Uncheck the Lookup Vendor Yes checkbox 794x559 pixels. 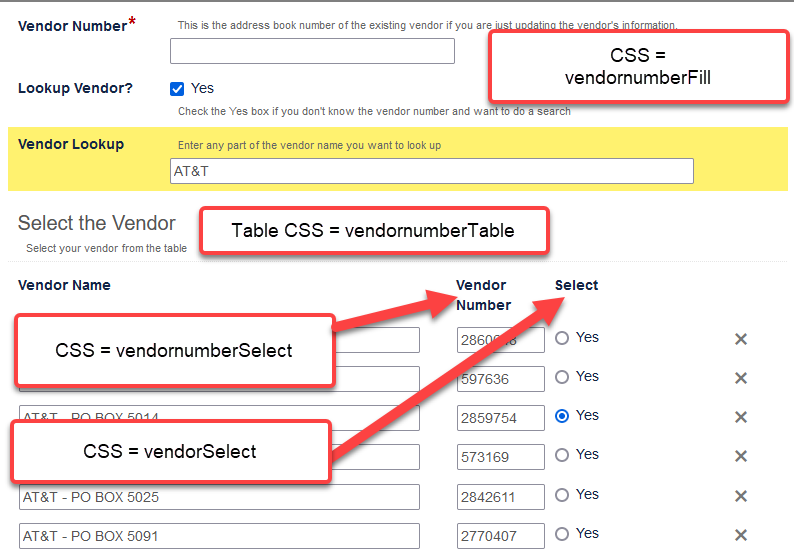(177, 89)
